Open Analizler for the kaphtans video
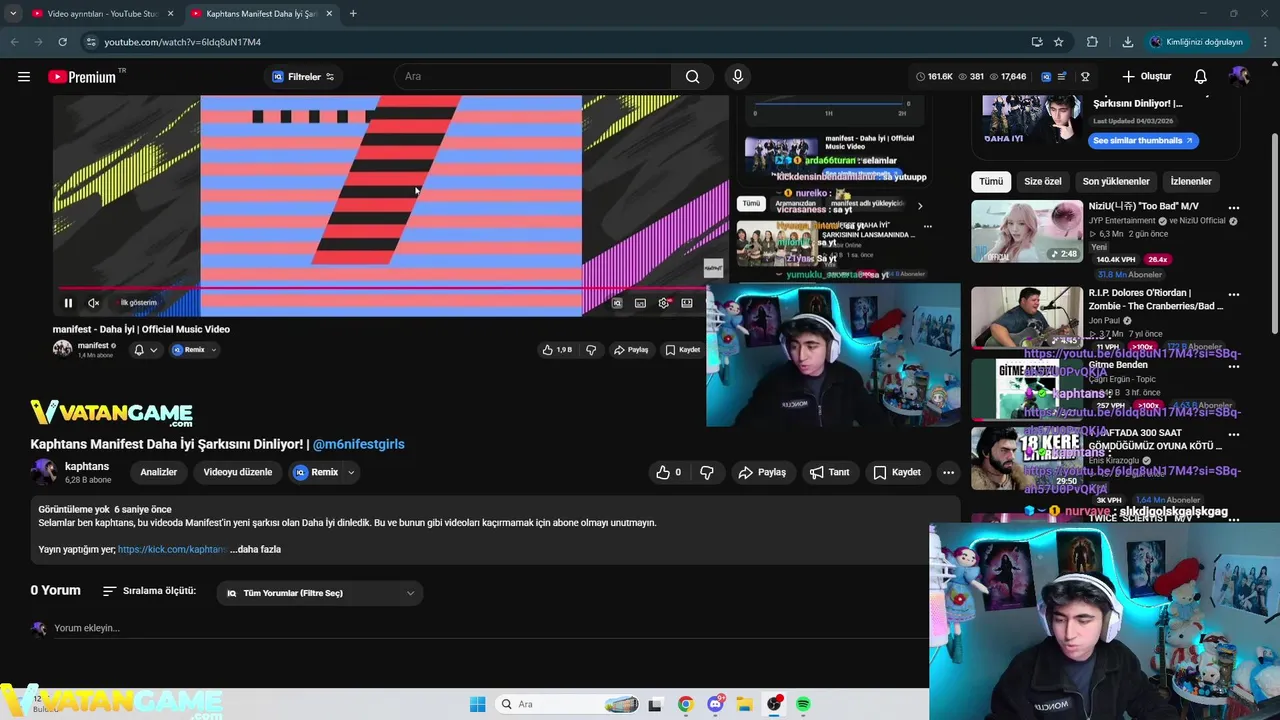Image resolution: width=1280 pixels, height=720 pixels. coord(158,472)
